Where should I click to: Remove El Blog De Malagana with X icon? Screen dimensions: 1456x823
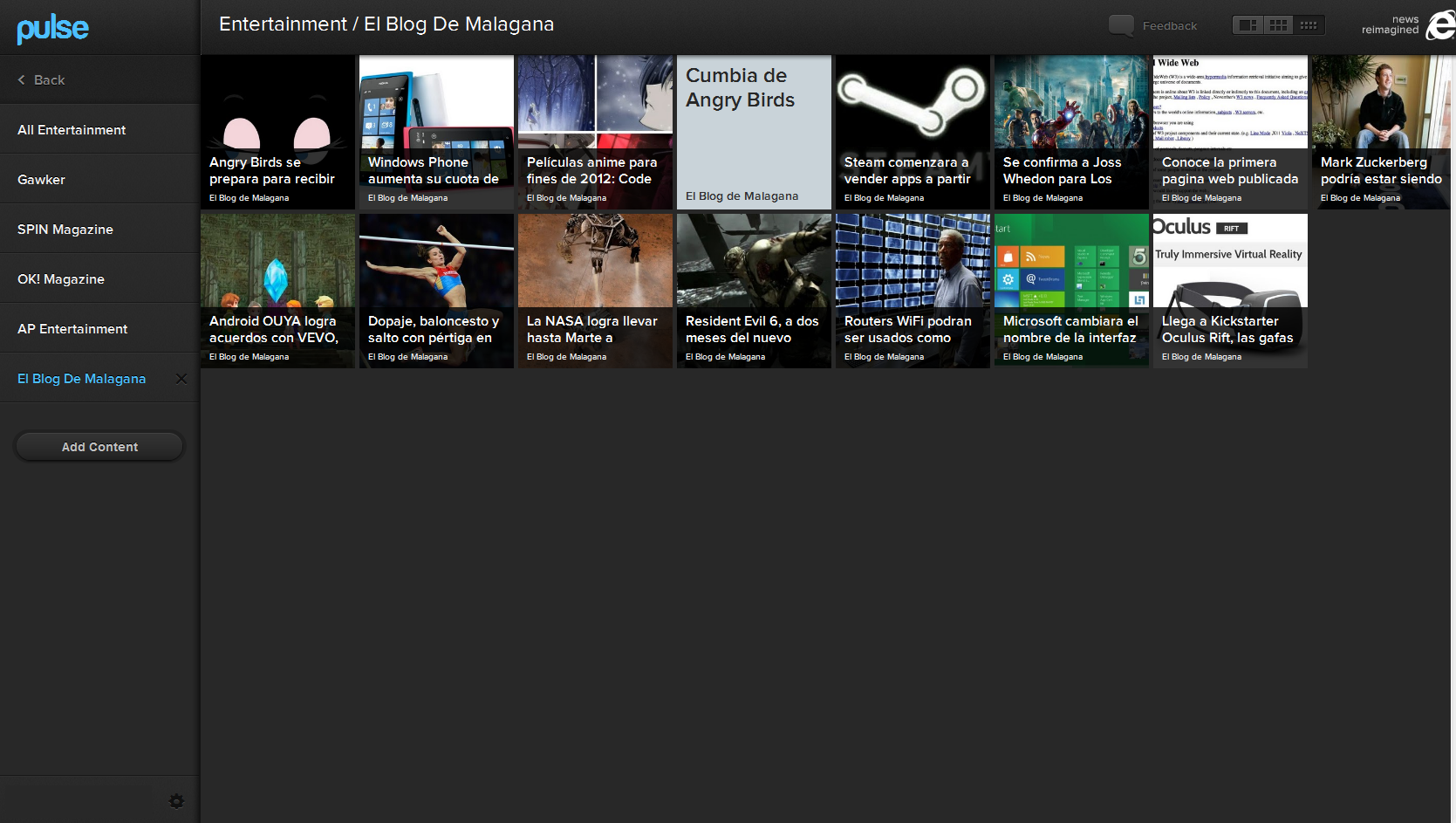(x=181, y=379)
